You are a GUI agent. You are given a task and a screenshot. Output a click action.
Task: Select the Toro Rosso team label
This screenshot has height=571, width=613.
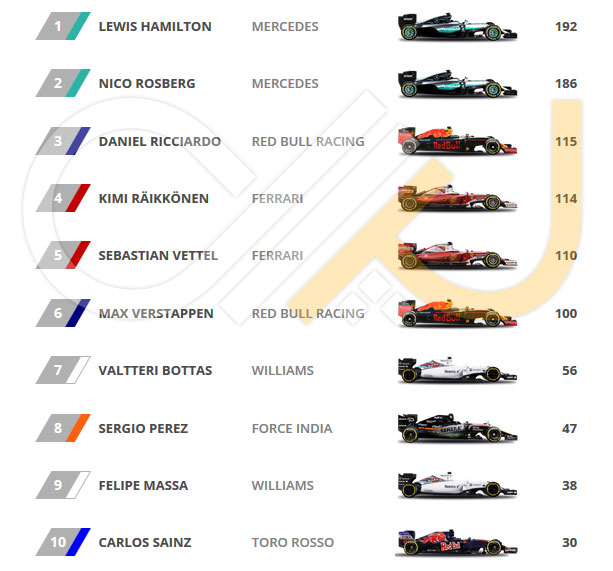(293, 542)
